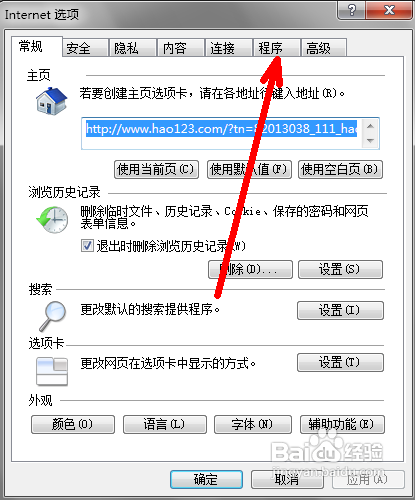This screenshot has width=415, height=500.
Task: Click the 使用空白页(B) button
Action: click(x=340, y=170)
